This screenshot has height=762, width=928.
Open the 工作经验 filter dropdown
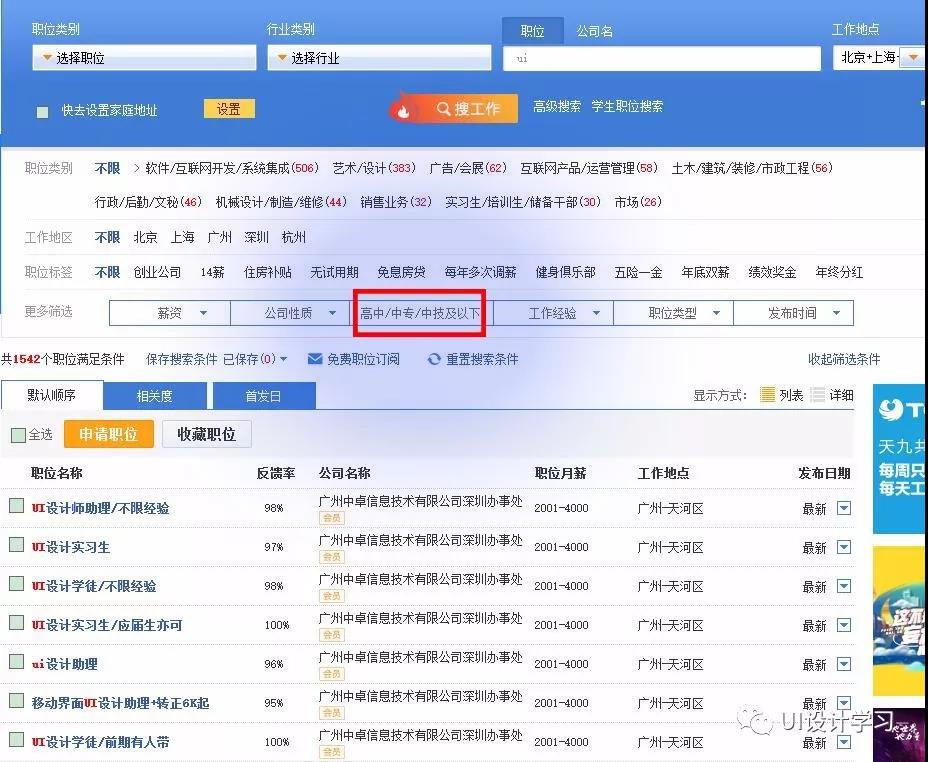552,313
